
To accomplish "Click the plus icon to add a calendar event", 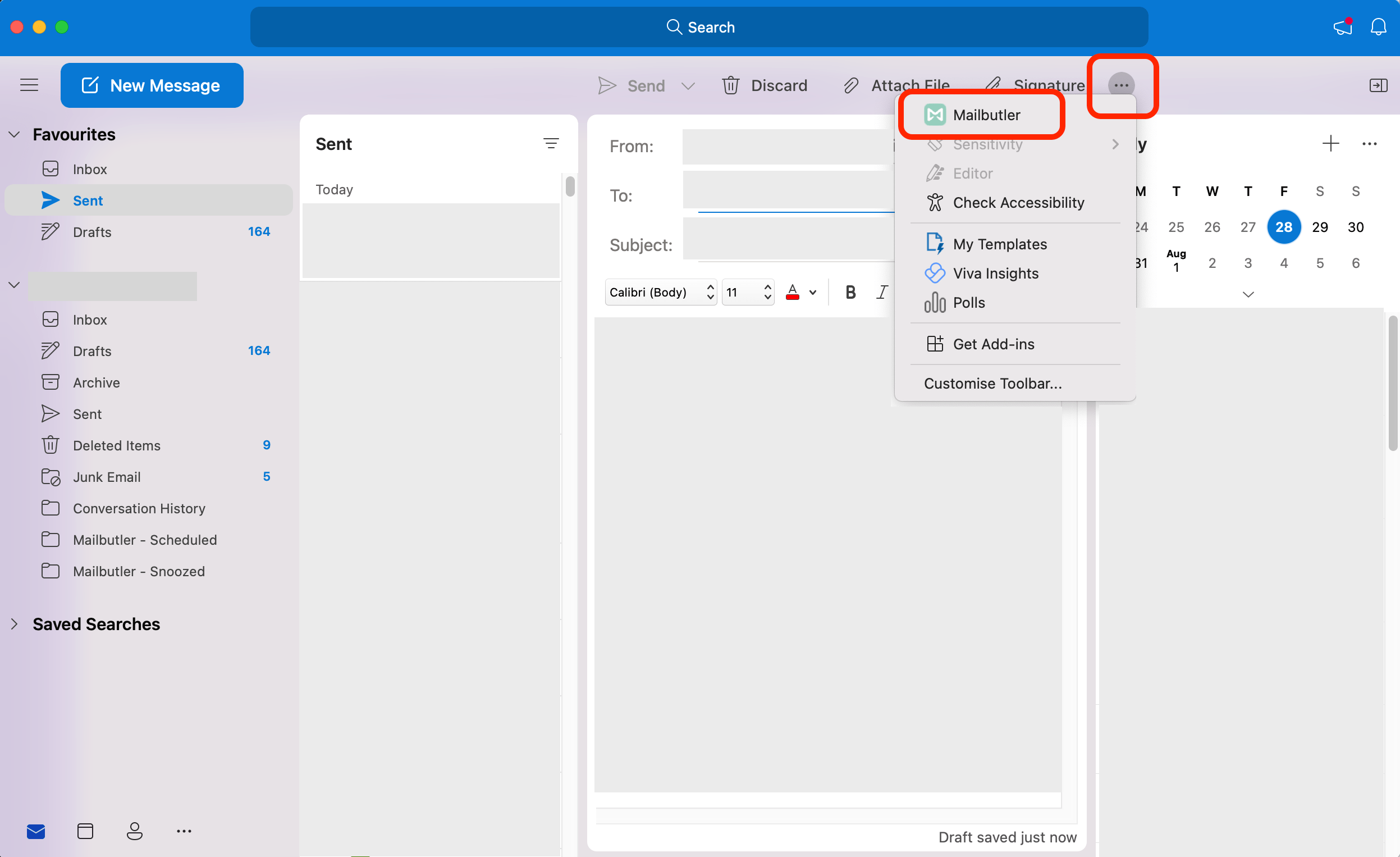I will point(1330,144).
